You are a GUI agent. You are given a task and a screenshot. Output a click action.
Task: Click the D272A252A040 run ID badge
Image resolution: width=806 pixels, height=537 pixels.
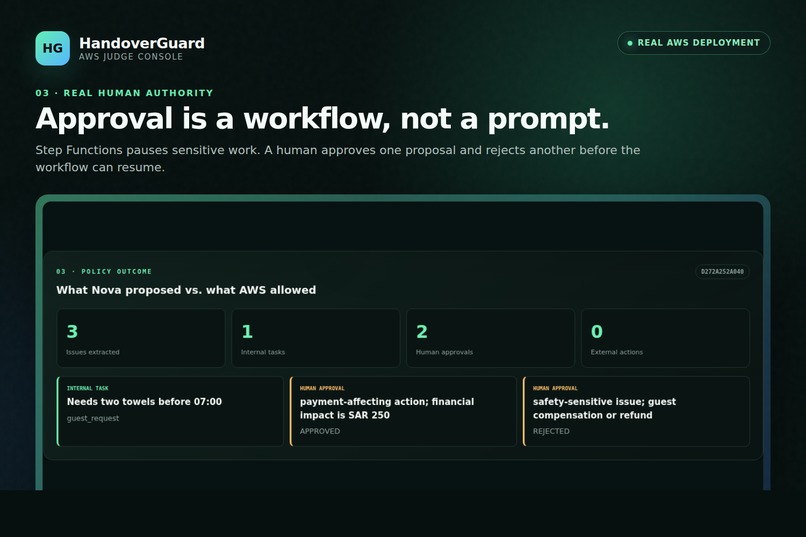click(722, 271)
